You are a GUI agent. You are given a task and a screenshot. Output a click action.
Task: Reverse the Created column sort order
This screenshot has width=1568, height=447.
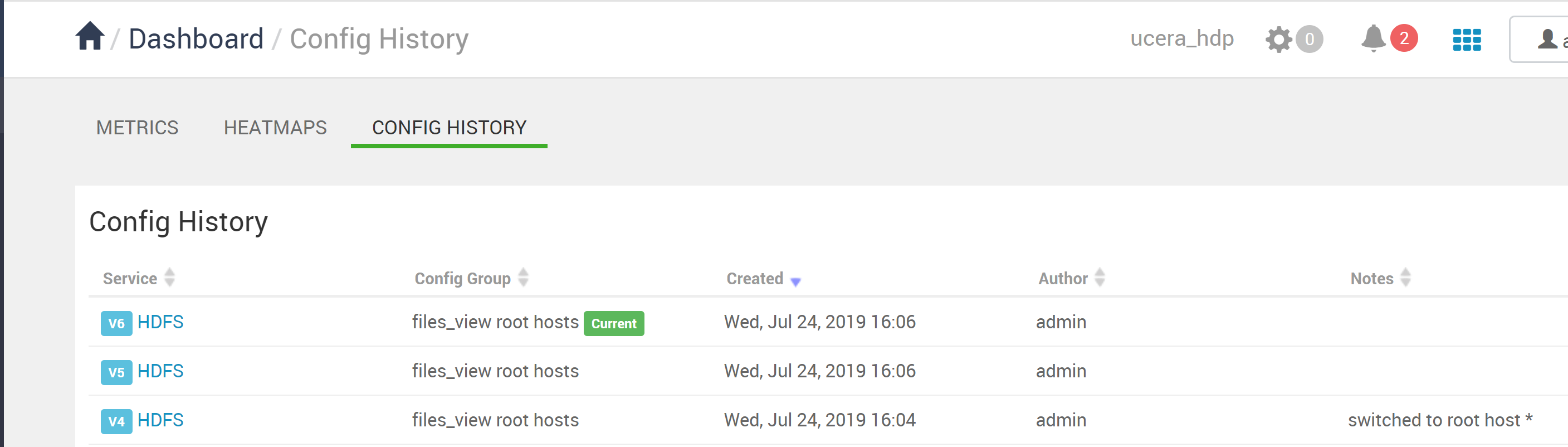tap(795, 281)
